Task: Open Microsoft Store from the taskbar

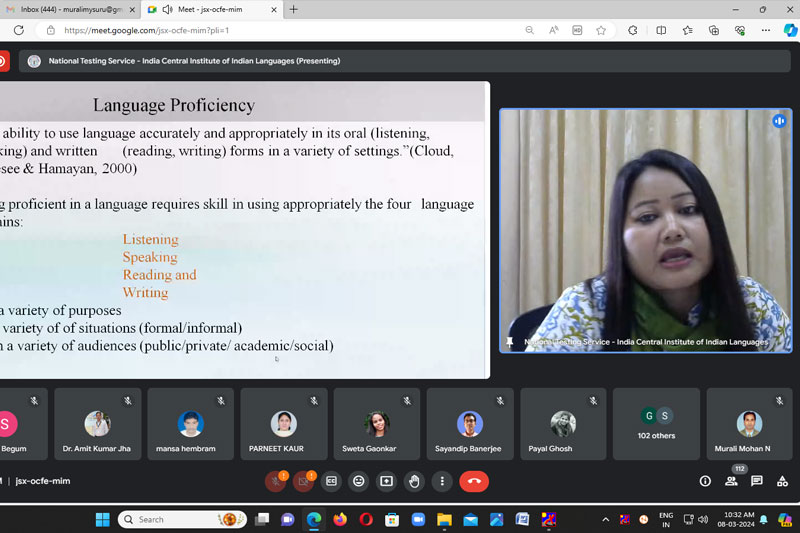Action: 392,519
